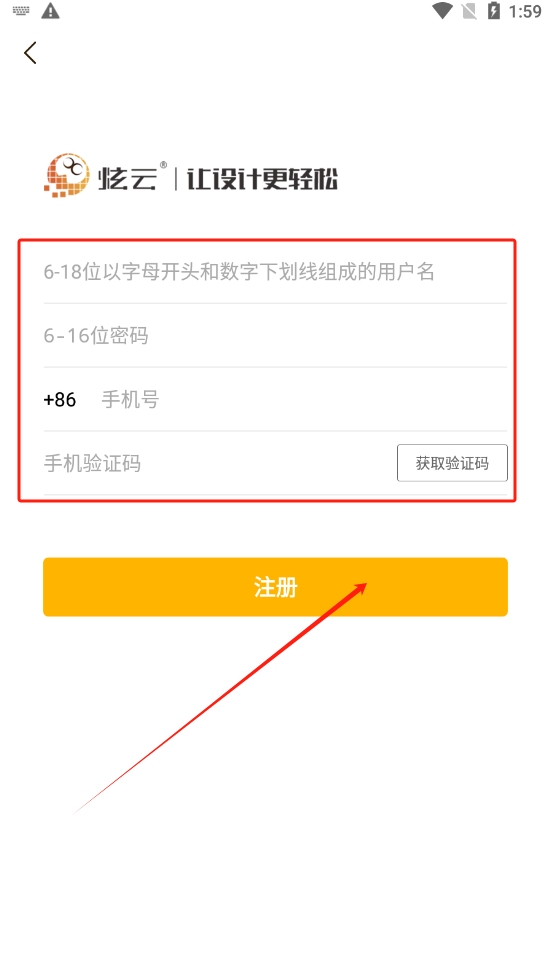Tap the warning triangle status icon
Image resolution: width=549 pixels, height=974 pixels.
pos(50,11)
